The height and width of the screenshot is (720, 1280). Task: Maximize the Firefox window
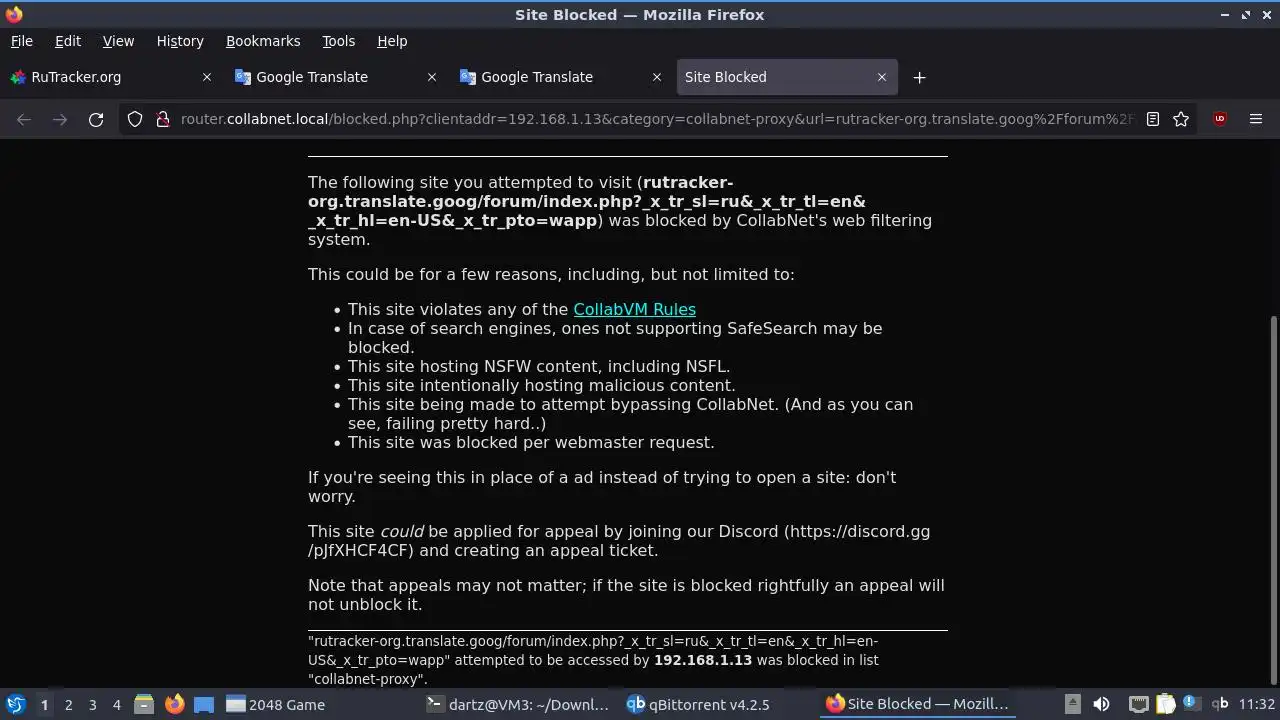[1246, 15]
